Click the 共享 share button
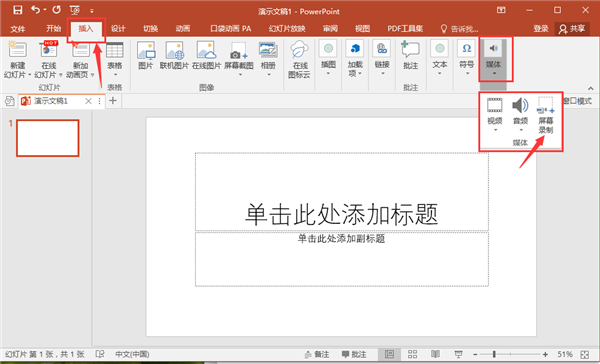The width and height of the screenshot is (600, 364). click(x=572, y=29)
